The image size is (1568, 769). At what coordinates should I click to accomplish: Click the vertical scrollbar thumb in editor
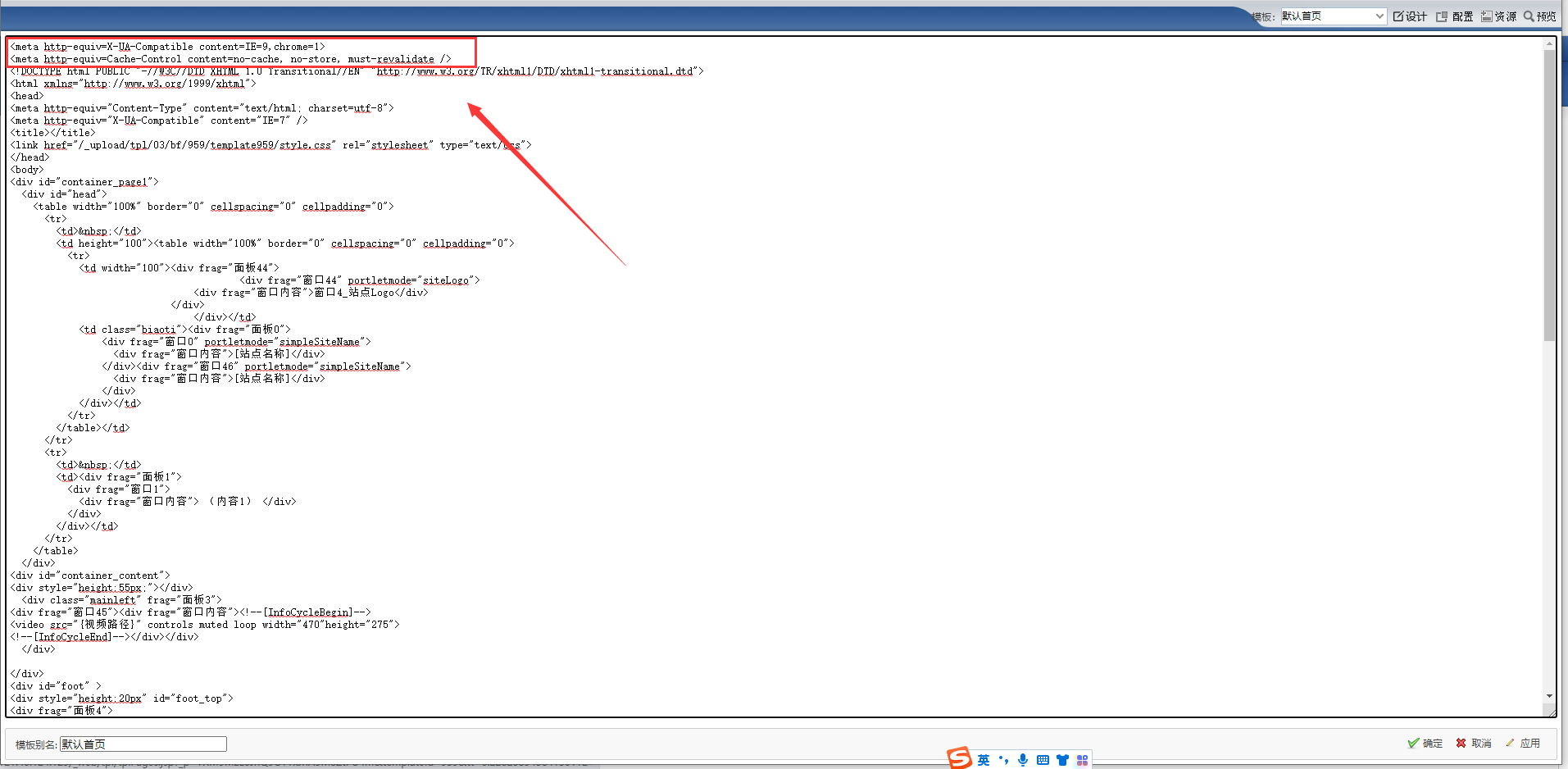tap(1549, 197)
